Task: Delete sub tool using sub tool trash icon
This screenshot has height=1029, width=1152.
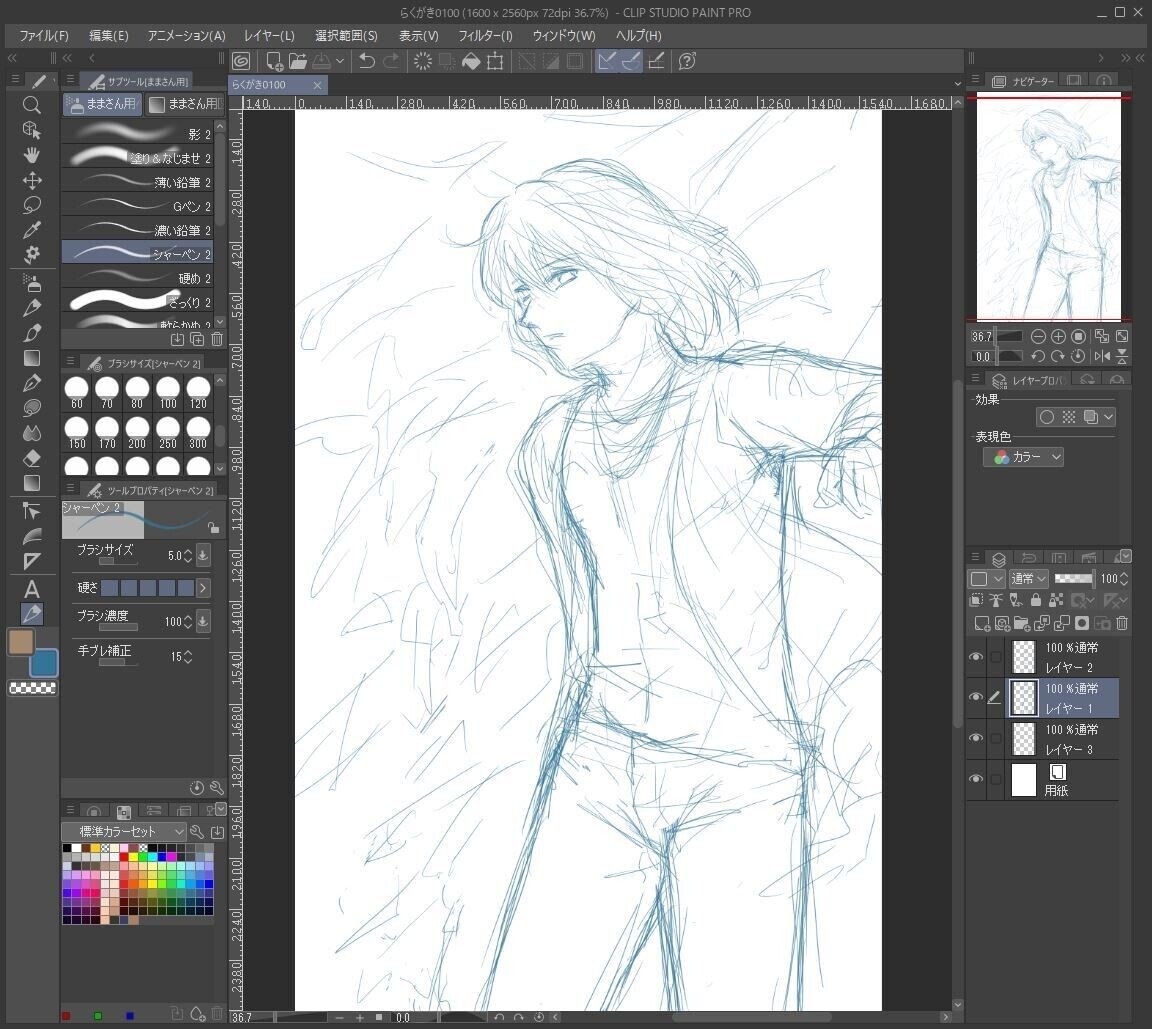Action: (217, 339)
